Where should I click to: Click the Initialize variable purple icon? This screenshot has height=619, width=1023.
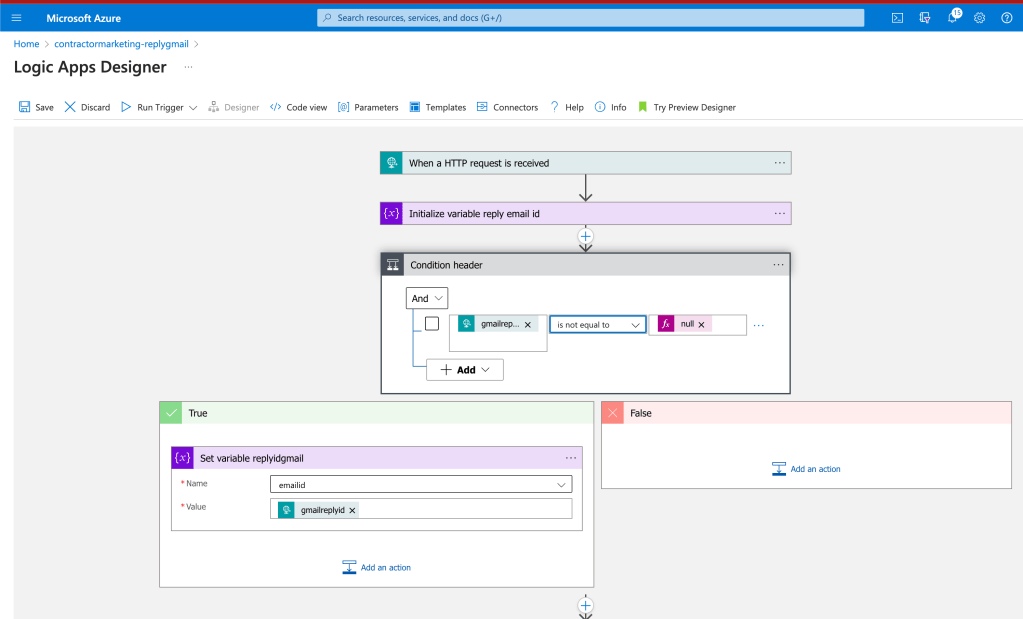click(391, 213)
